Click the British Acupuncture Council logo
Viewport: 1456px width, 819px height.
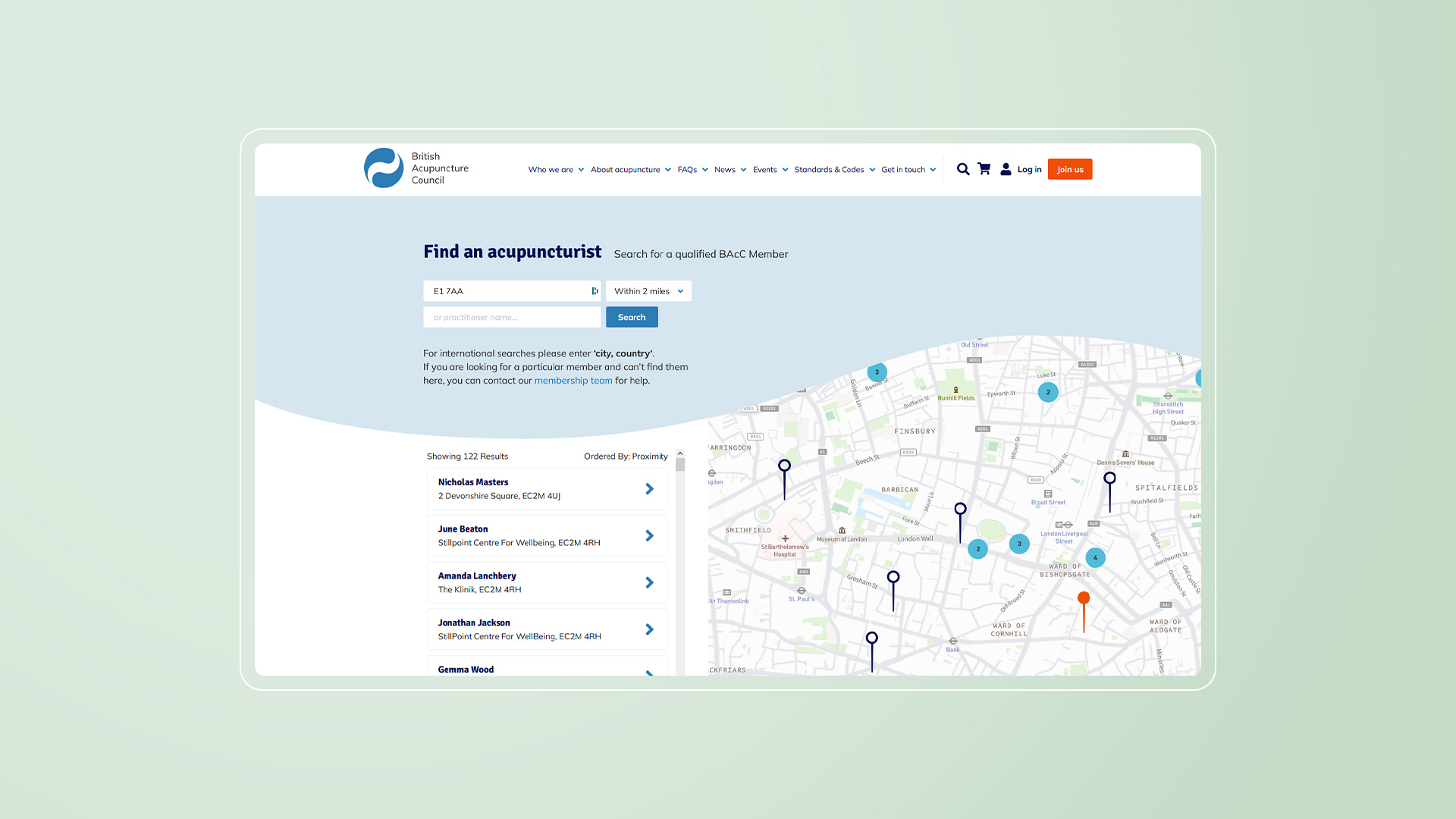coord(416,168)
